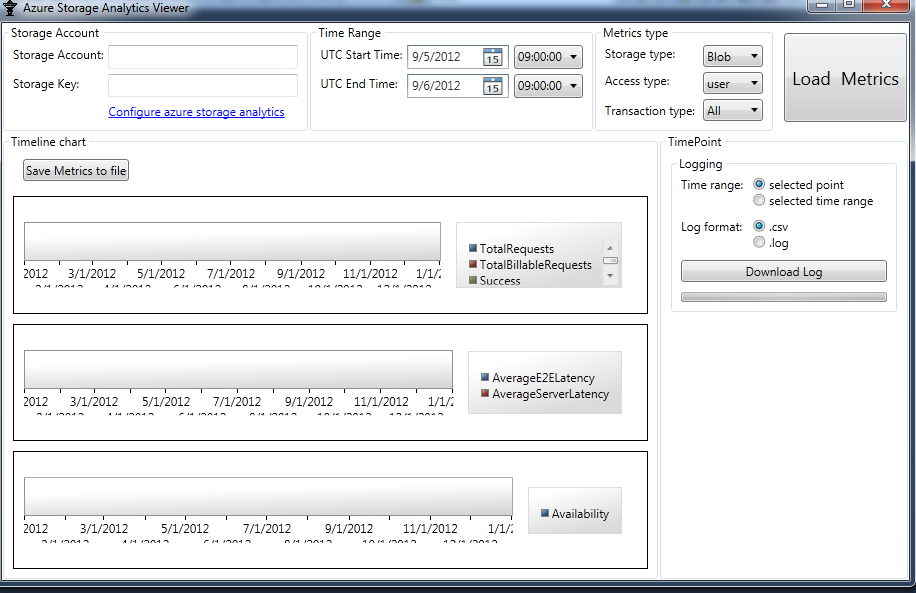Click the legend scrollbar up arrow
Screen dimensions: 916x593
[610, 248]
